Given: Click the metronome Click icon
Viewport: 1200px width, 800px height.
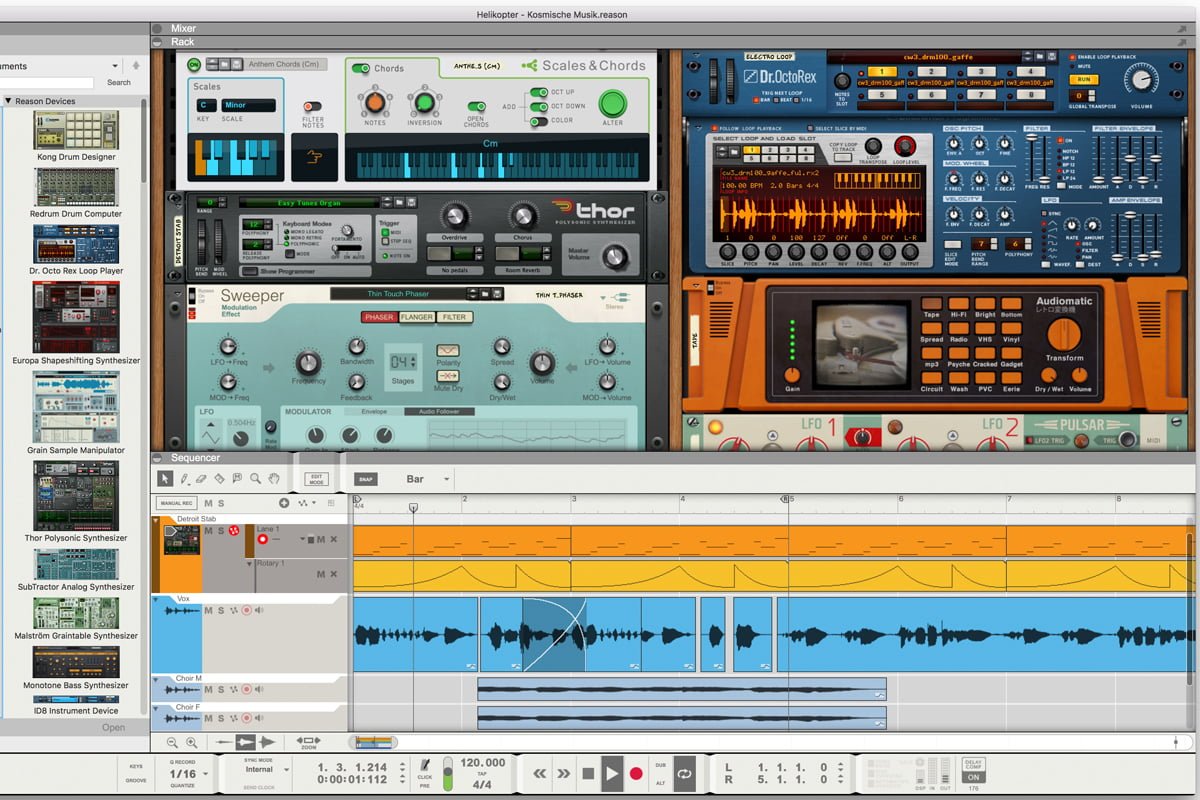Looking at the screenshot, I should pos(425,765).
